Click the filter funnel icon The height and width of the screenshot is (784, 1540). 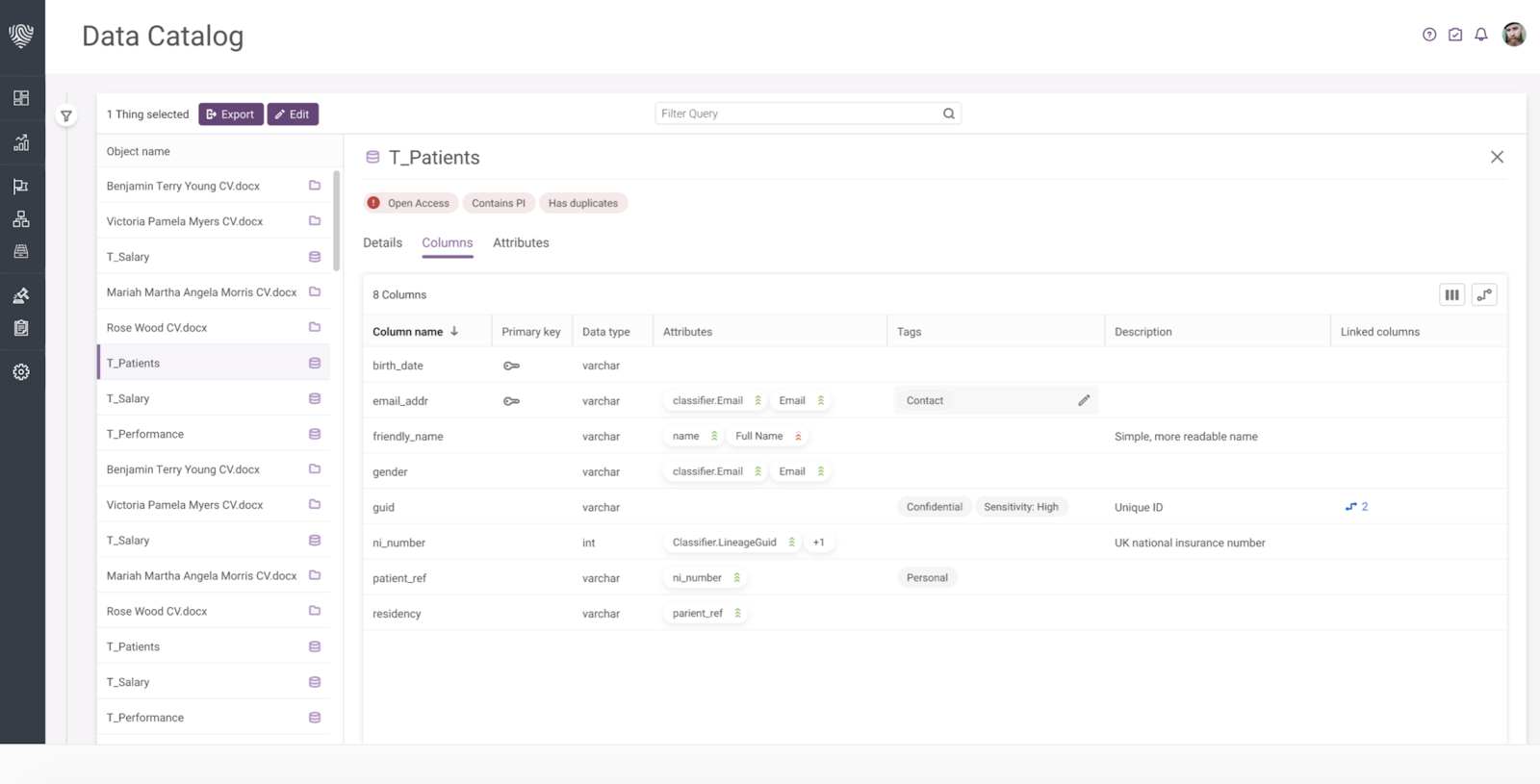[66, 115]
